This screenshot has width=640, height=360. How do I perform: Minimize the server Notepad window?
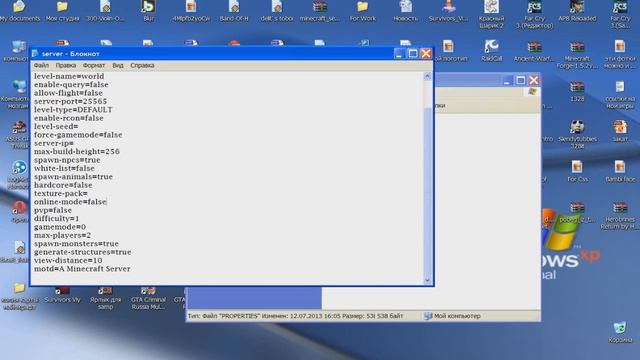tap(400, 53)
